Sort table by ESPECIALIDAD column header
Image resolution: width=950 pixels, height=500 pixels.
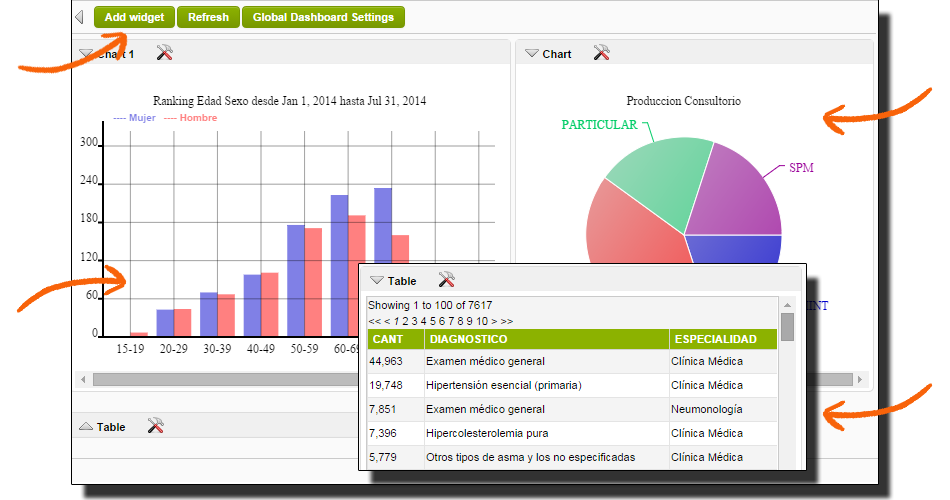tap(714, 339)
